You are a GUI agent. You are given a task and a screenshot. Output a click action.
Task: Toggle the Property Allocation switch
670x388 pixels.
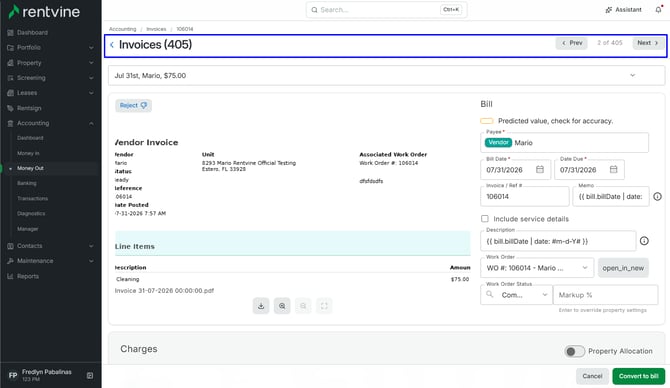574,351
